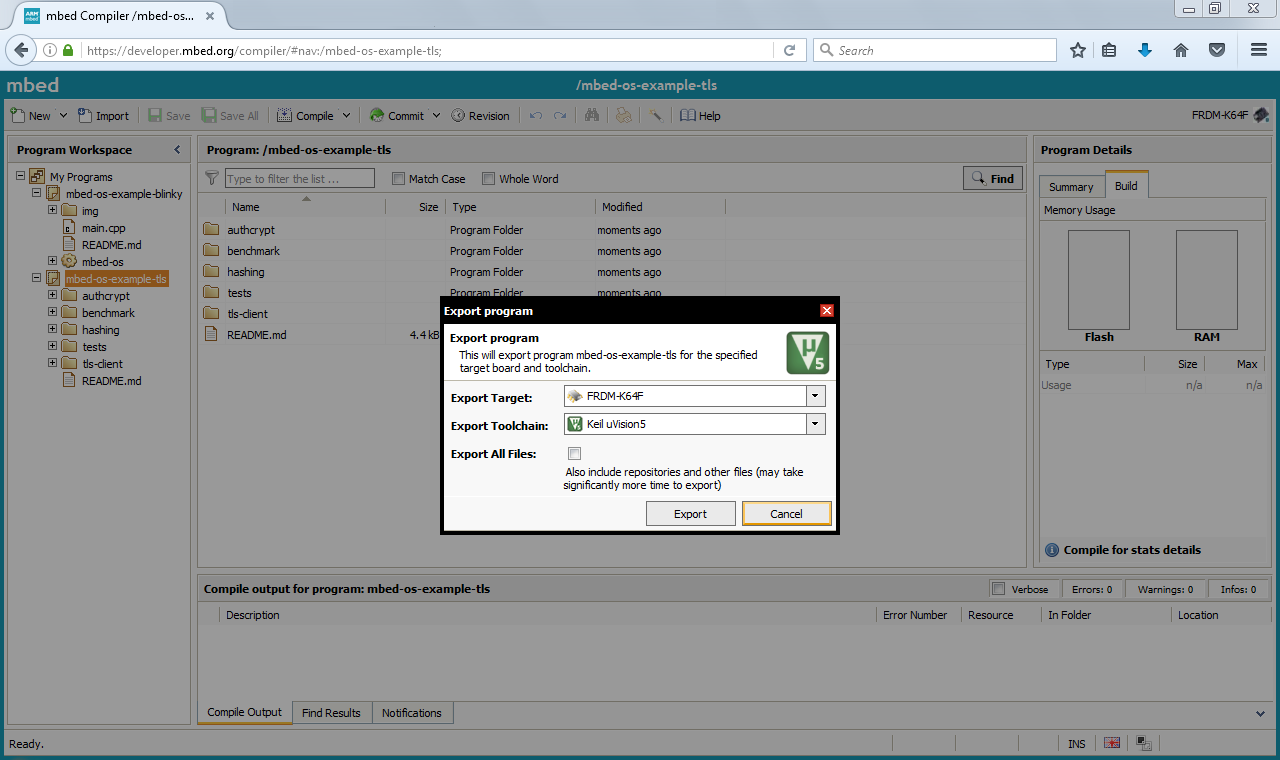This screenshot has width=1280, height=760.
Task: Expand the tls-client folder in workspace tree
Action: [53, 364]
